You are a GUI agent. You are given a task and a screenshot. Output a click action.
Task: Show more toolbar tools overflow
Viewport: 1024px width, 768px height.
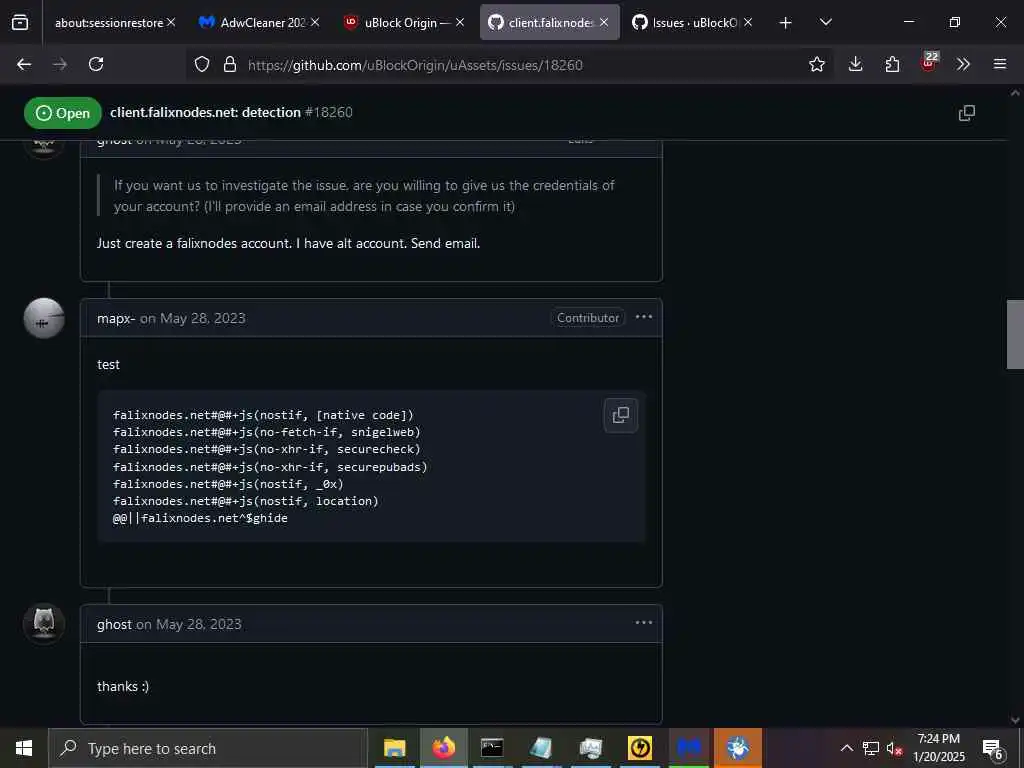click(x=963, y=64)
